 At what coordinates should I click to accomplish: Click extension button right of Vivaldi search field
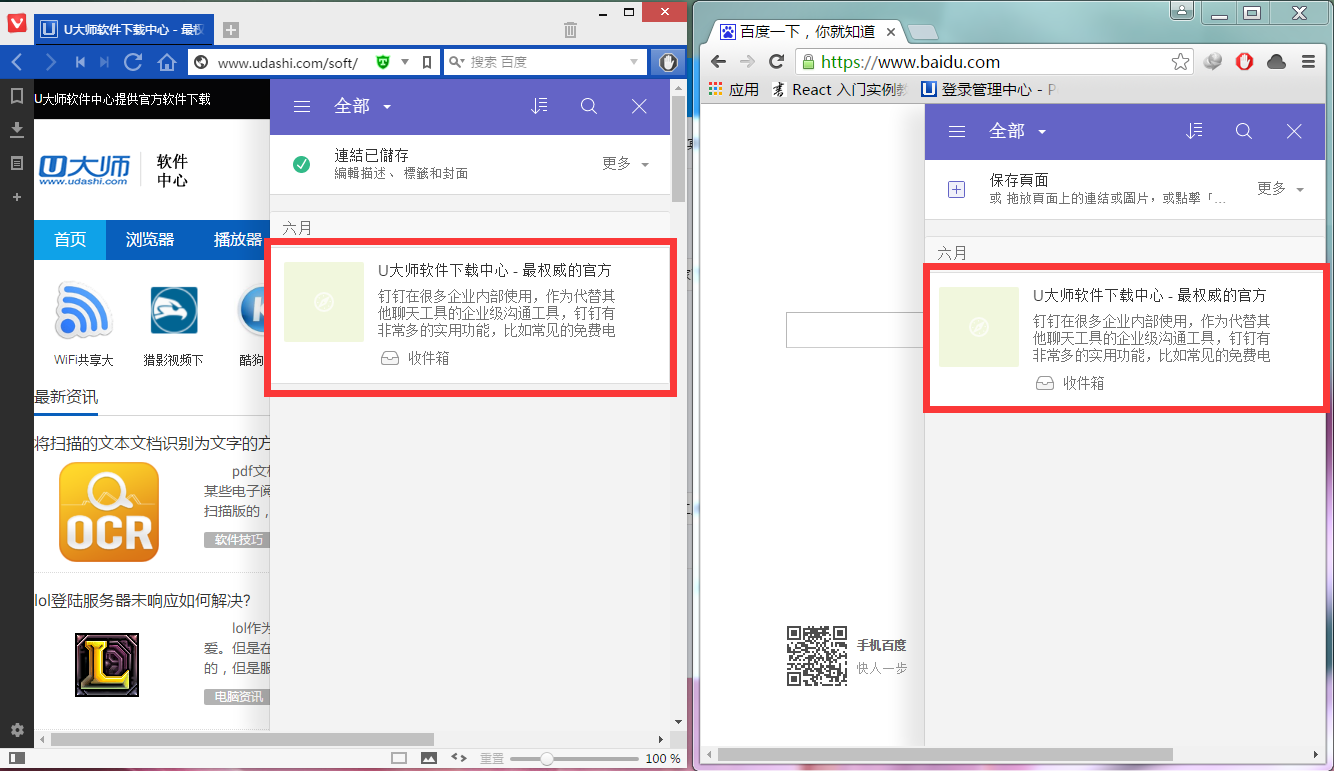[x=667, y=62]
